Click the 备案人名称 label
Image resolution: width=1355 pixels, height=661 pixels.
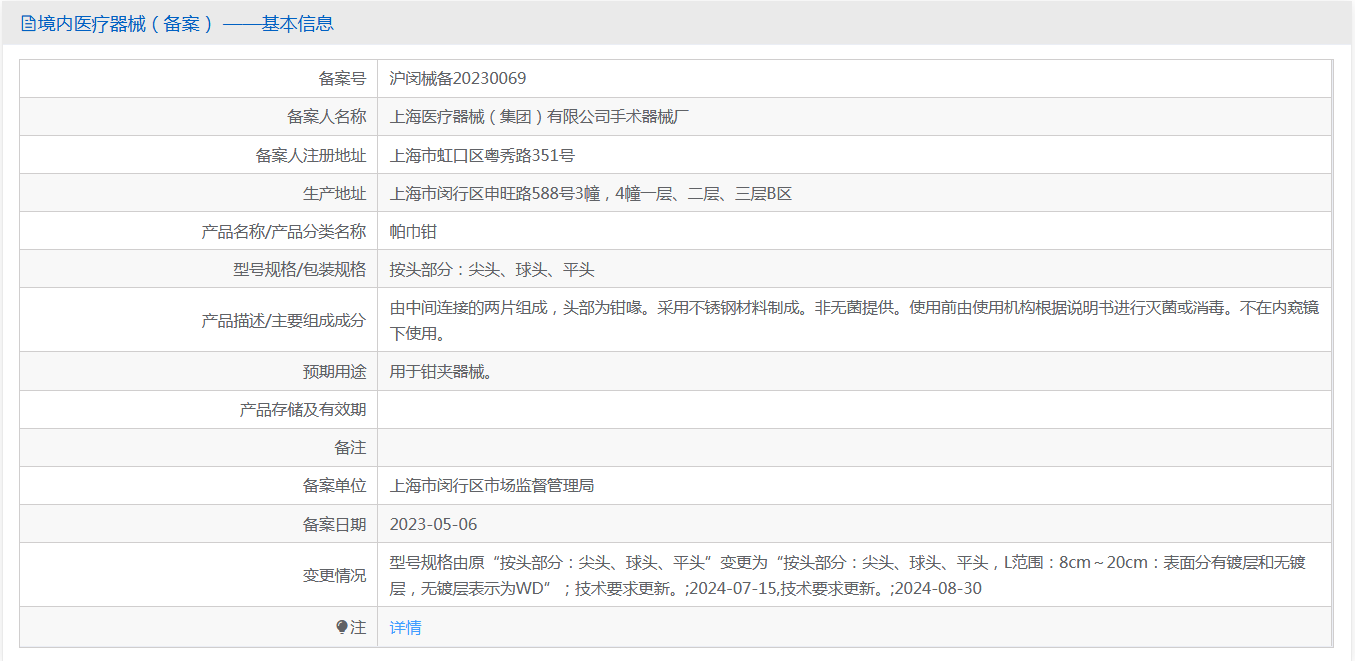(x=326, y=117)
